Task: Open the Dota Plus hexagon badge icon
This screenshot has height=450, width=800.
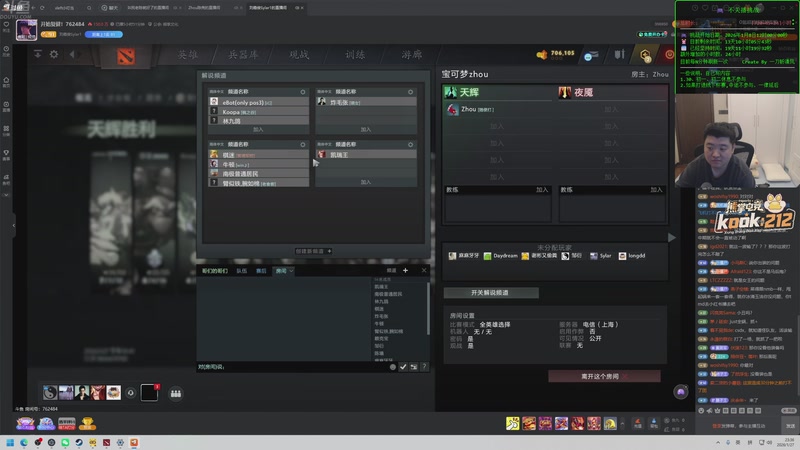Action: 645,55
